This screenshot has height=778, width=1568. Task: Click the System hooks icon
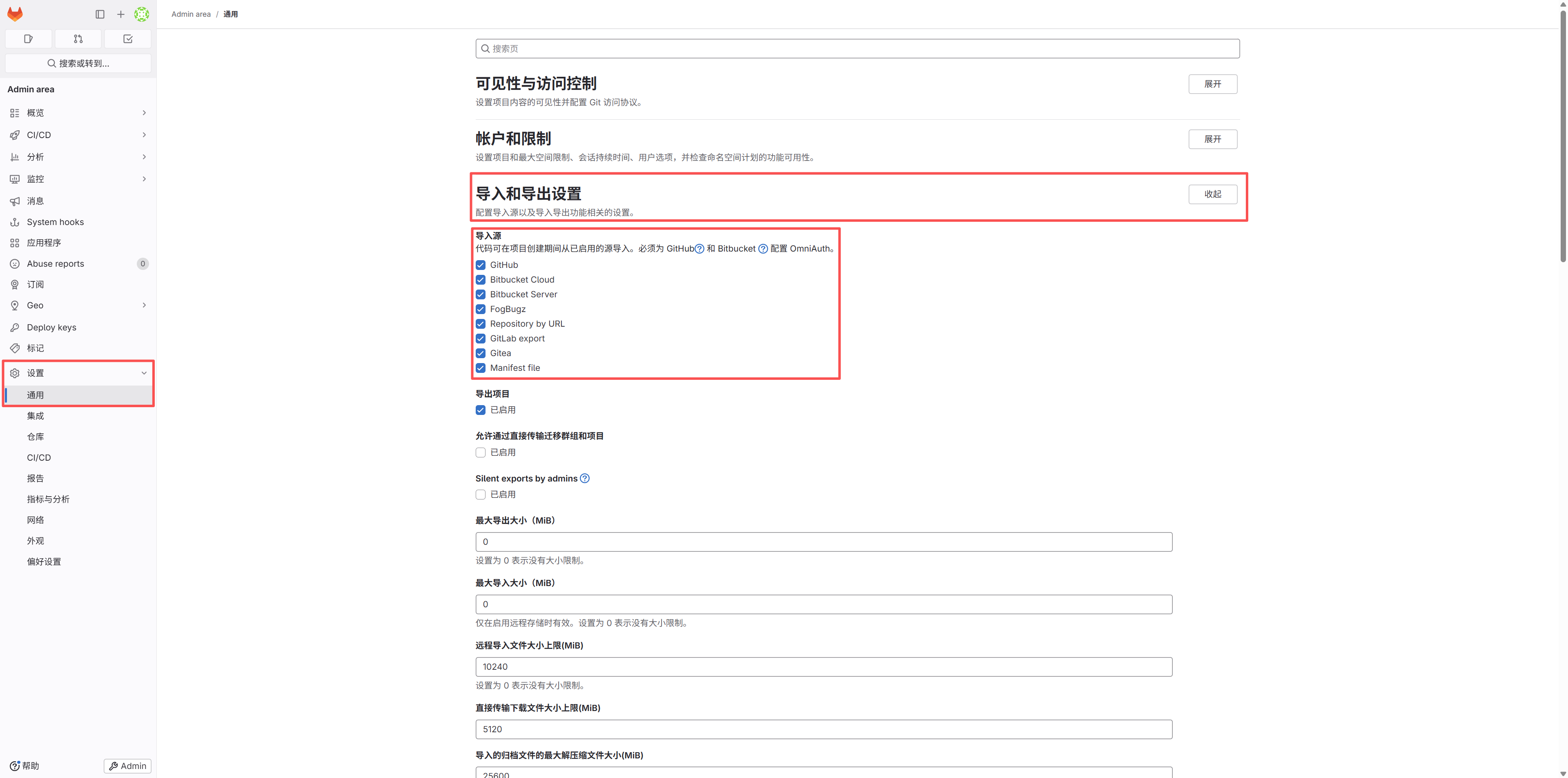(15, 222)
